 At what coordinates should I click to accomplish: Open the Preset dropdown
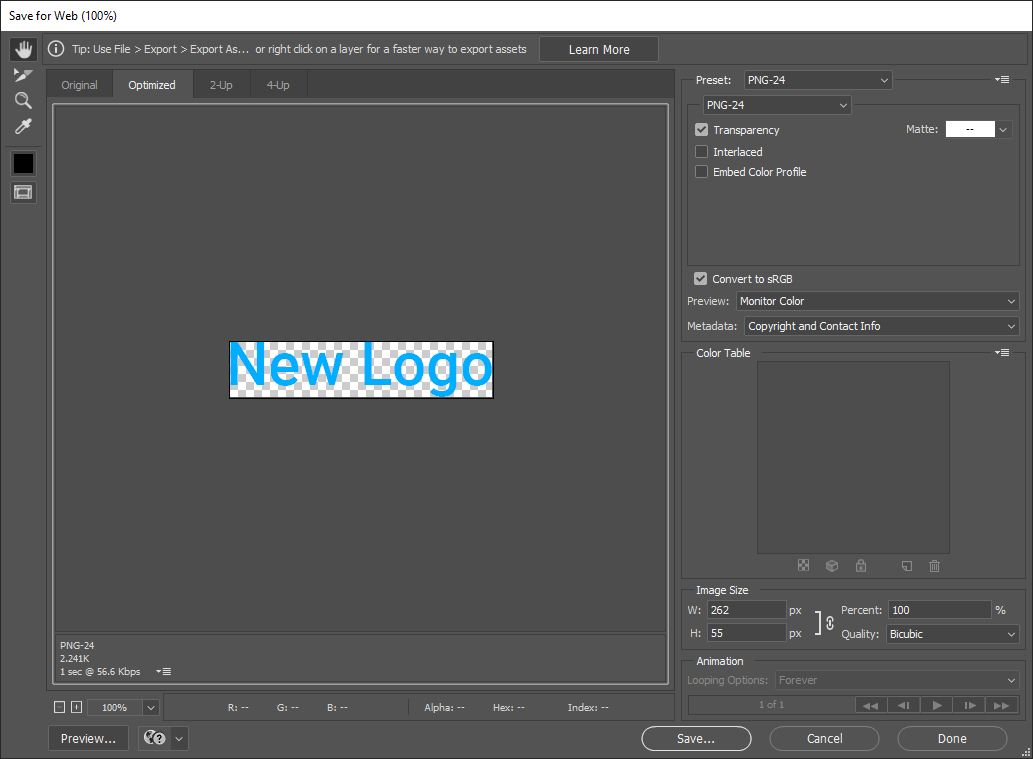pos(818,80)
